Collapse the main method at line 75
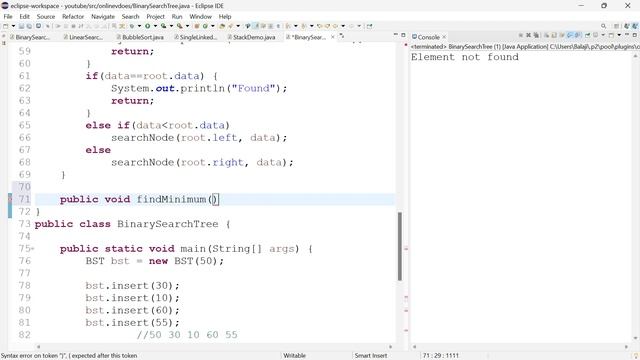640x360 pixels. pyautogui.click(x=33, y=249)
